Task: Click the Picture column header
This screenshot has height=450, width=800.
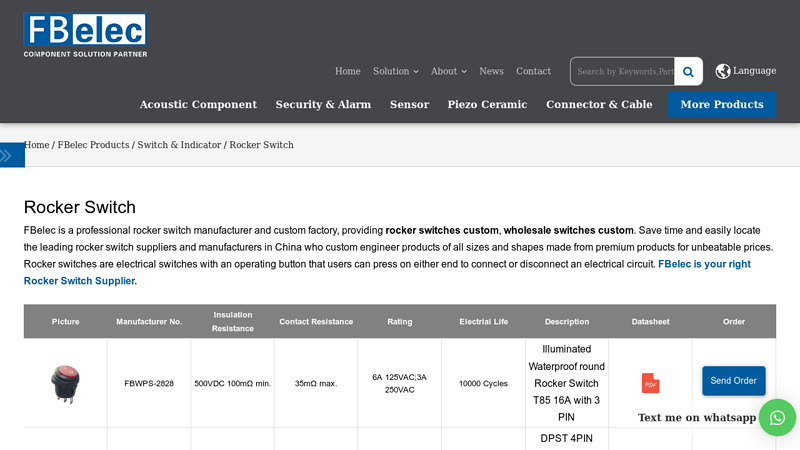Action: pyautogui.click(x=65, y=321)
